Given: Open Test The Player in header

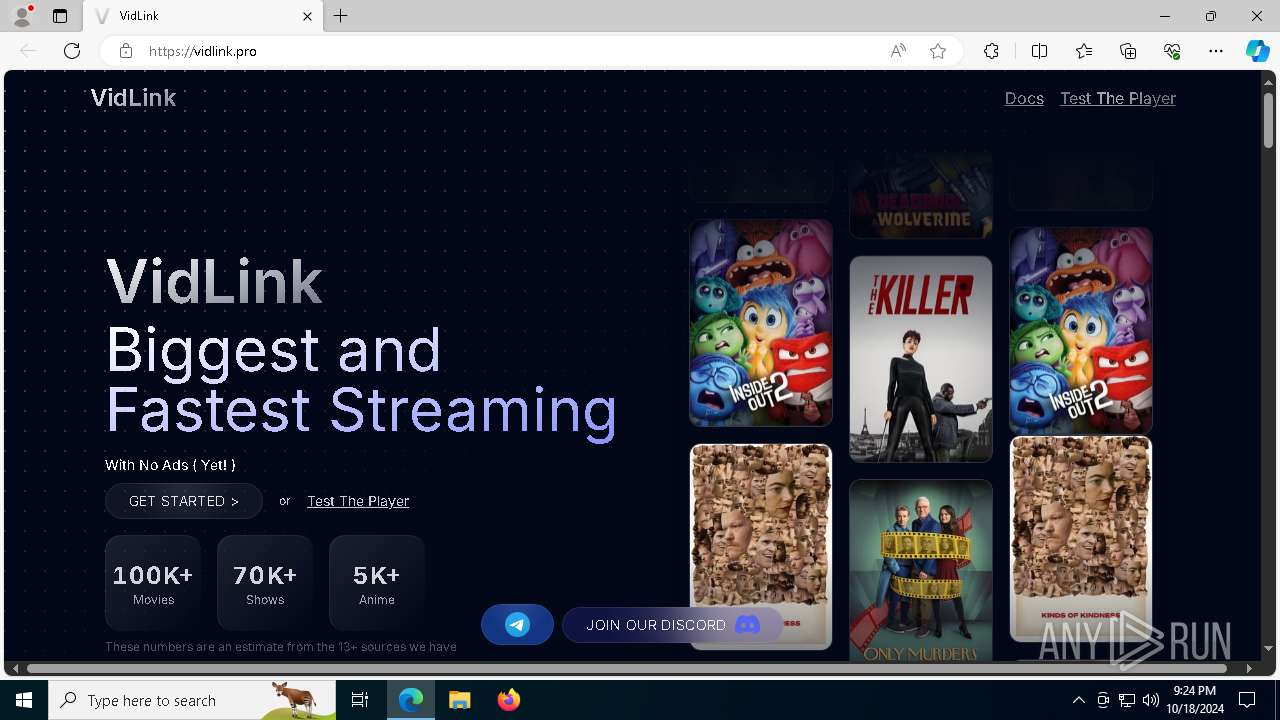Looking at the screenshot, I should pos(1118,98).
